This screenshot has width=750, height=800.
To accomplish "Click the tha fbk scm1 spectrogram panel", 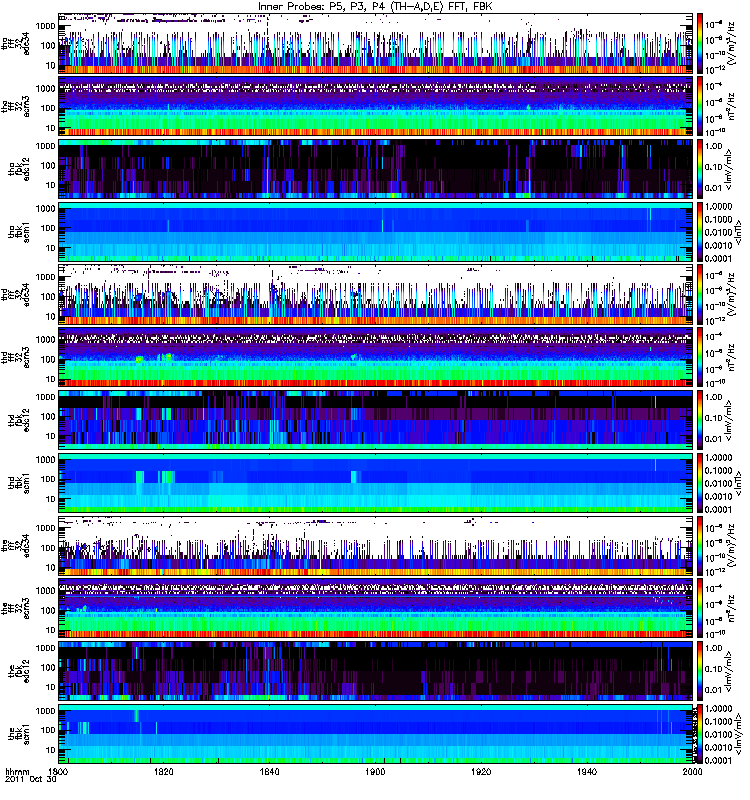I will tap(376, 232).
